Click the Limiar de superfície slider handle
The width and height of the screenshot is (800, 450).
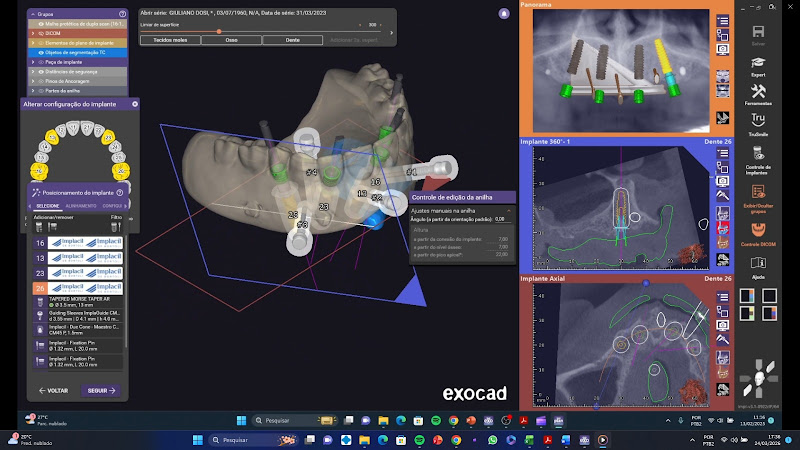pyautogui.click(x=219, y=31)
